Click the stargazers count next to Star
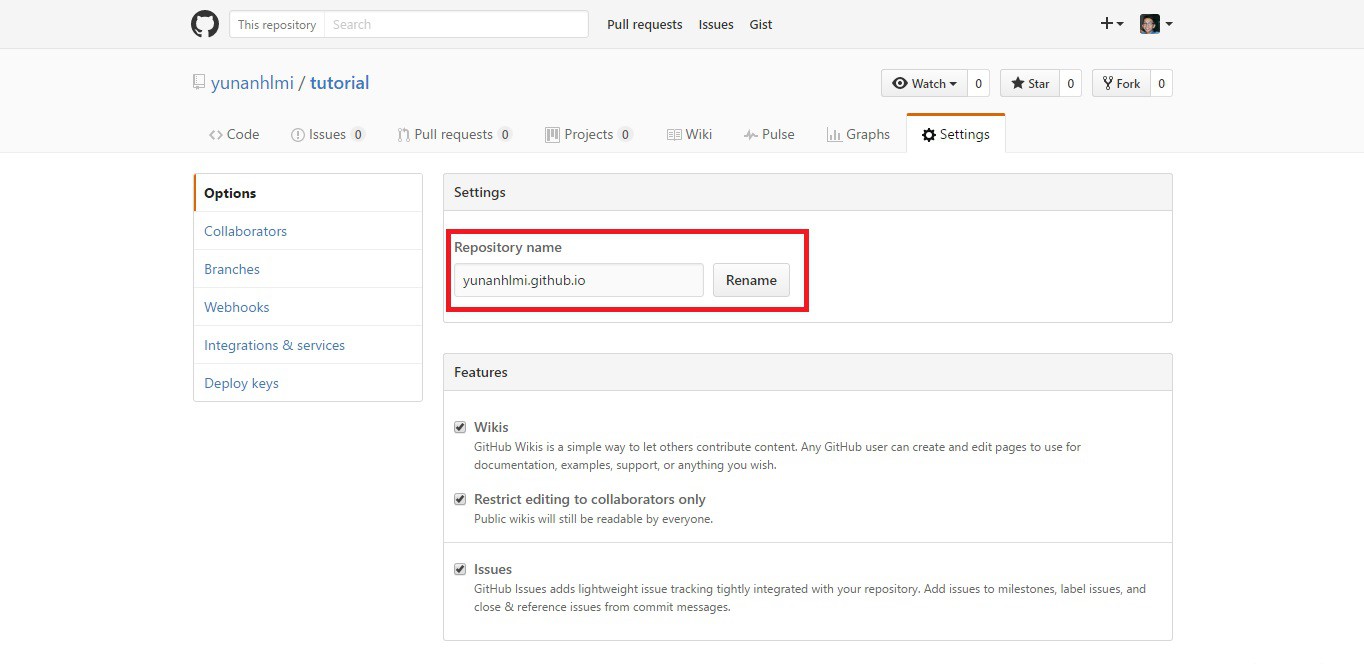The height and width of the screenshot is (664, 1364). [x=1070, y=83]
